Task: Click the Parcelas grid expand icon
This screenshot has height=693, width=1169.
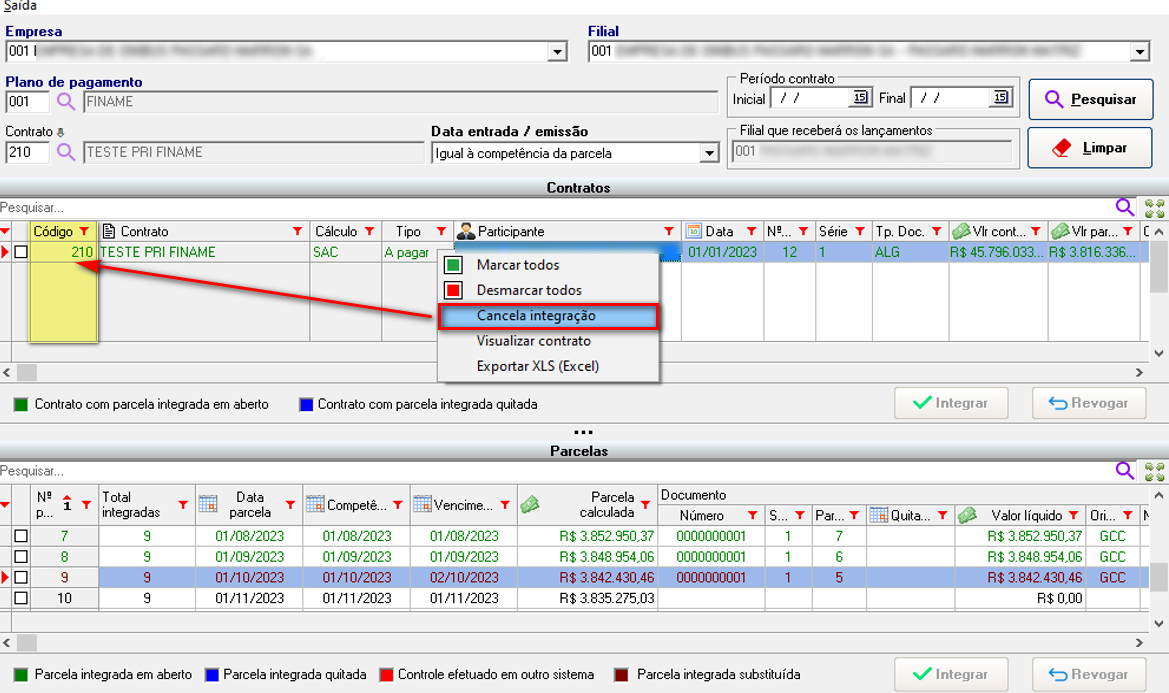Action: click(1154, 472)
